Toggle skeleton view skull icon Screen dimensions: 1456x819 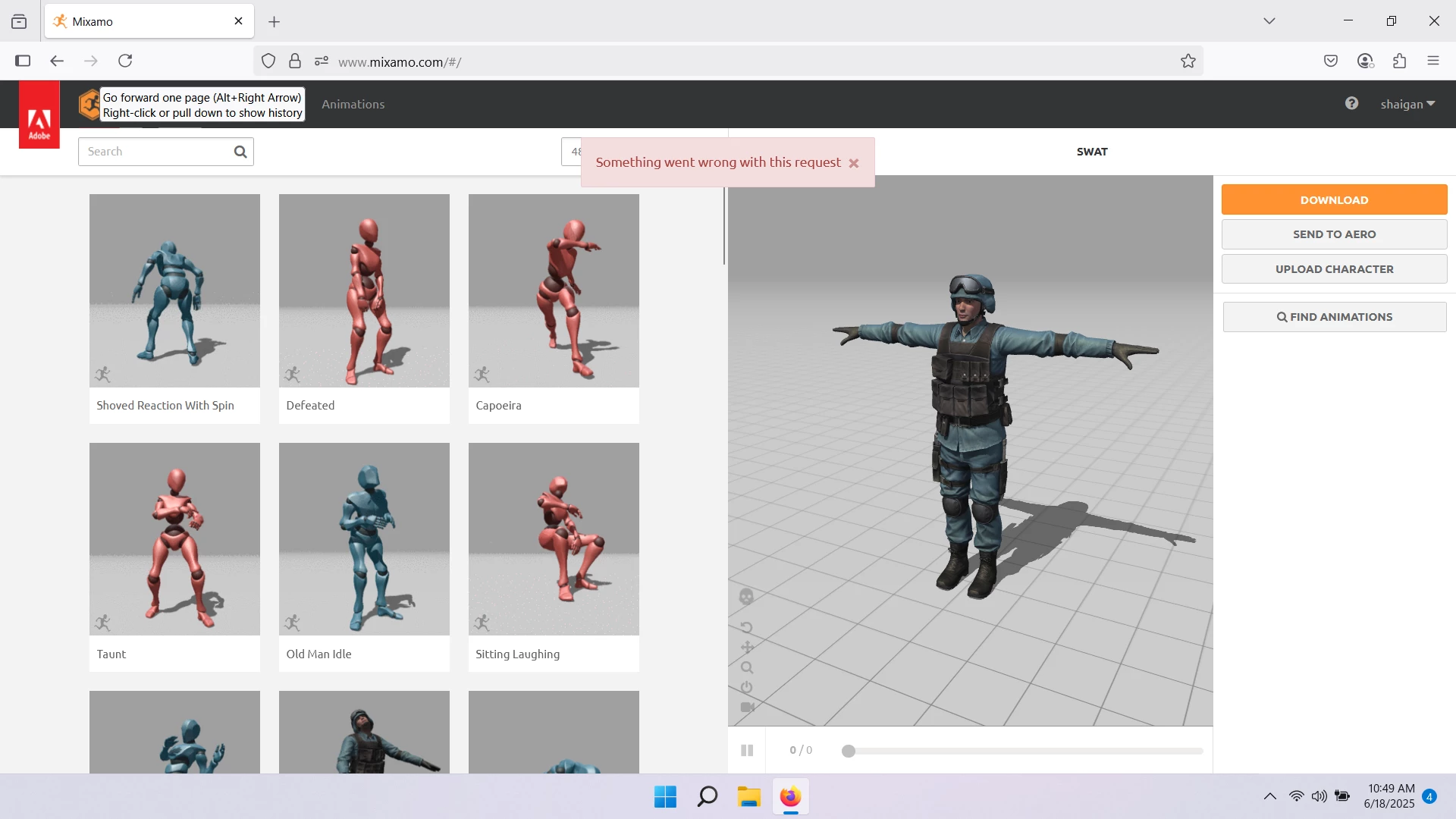[746, 597]
